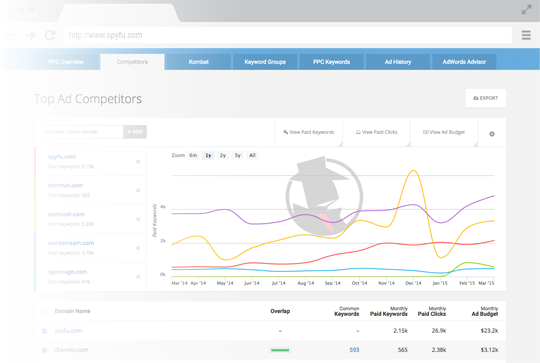Click the 2.38k paid clicks value
The width and height of the screenshot is (540, 363).
pyautogui.click(x=439, y=350)
